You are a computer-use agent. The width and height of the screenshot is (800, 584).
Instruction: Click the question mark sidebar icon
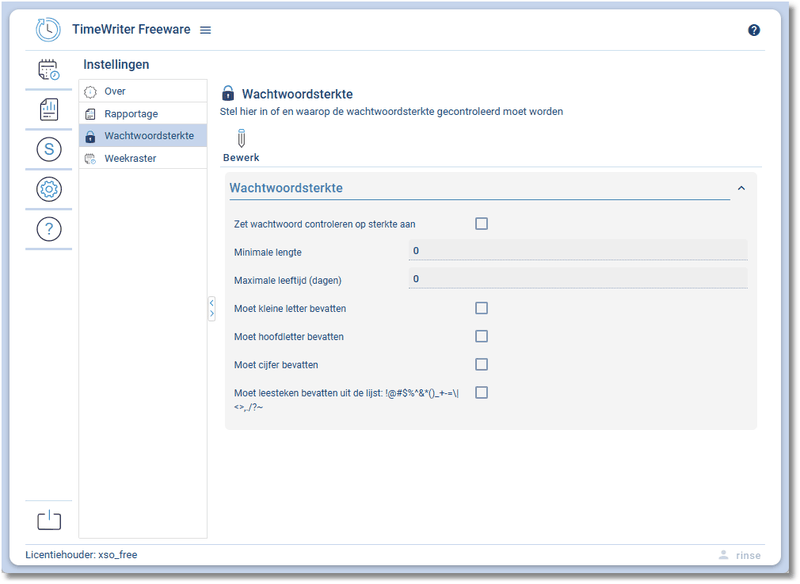[48, 229]
